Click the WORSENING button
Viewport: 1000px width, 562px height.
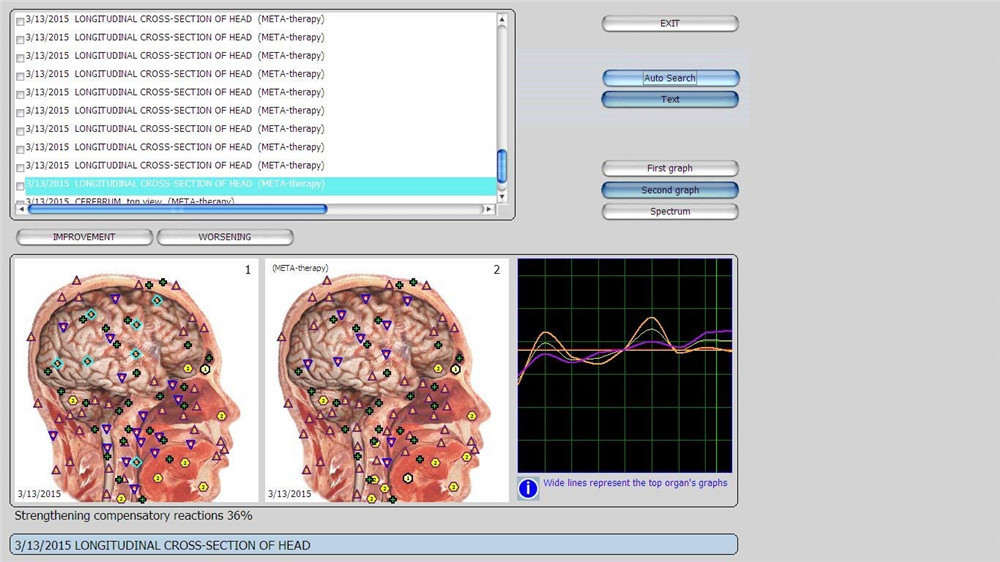225,237
